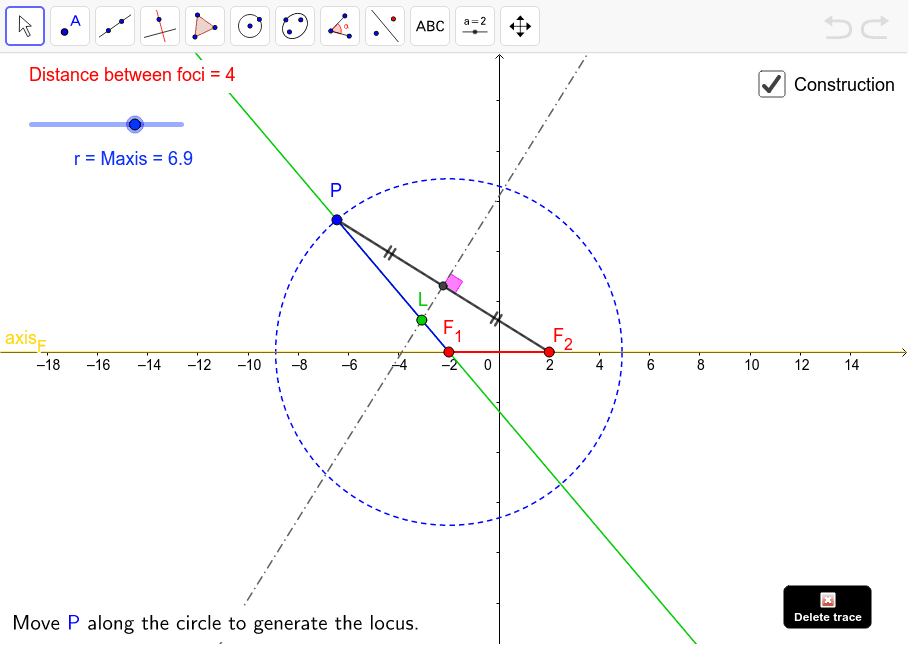Select the Perpendicular Line tool

tap(160, 26)
